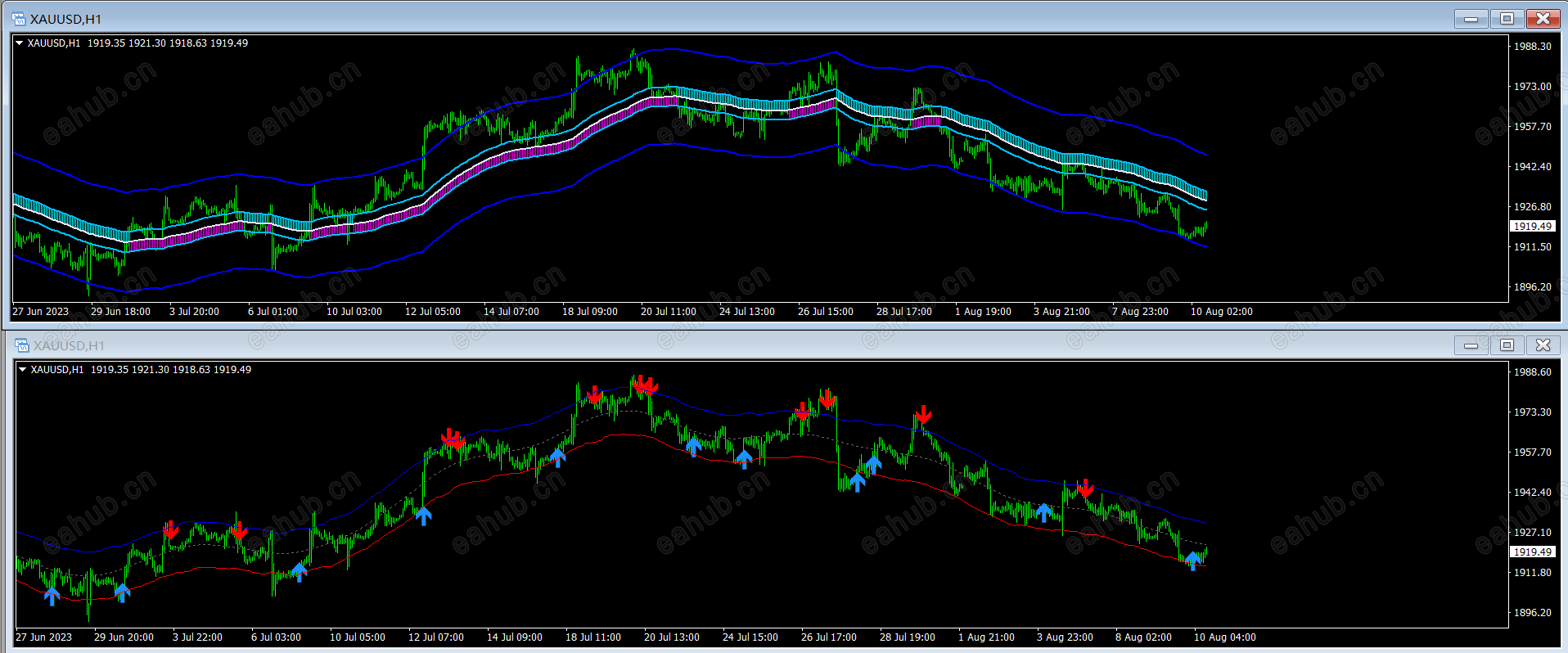The height and width of the screenshot is (653, 1568).
Task: Select the leftmost blue buy arrow on bottom chart
Action: 52,597
